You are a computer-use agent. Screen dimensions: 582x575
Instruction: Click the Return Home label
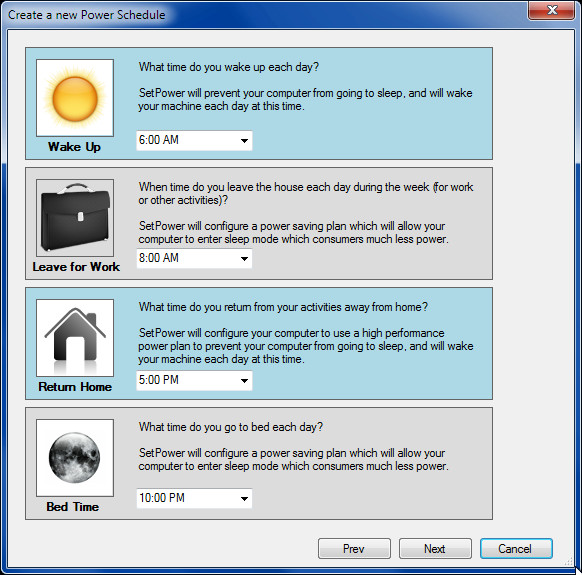coord(75,387)
